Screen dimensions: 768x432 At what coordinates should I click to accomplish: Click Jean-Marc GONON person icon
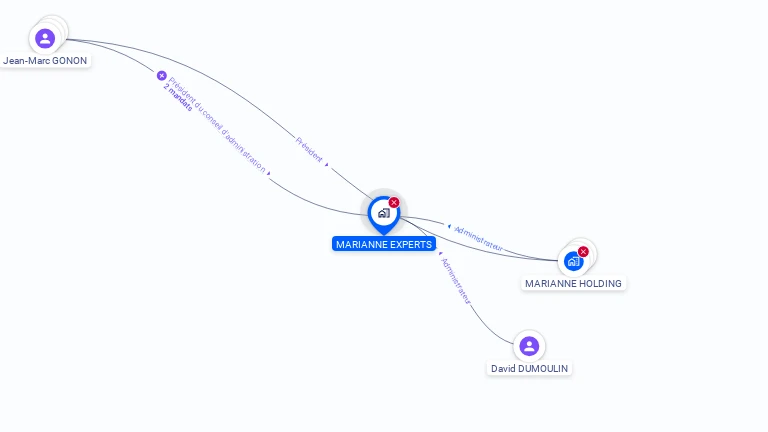[x=45, y=38]
